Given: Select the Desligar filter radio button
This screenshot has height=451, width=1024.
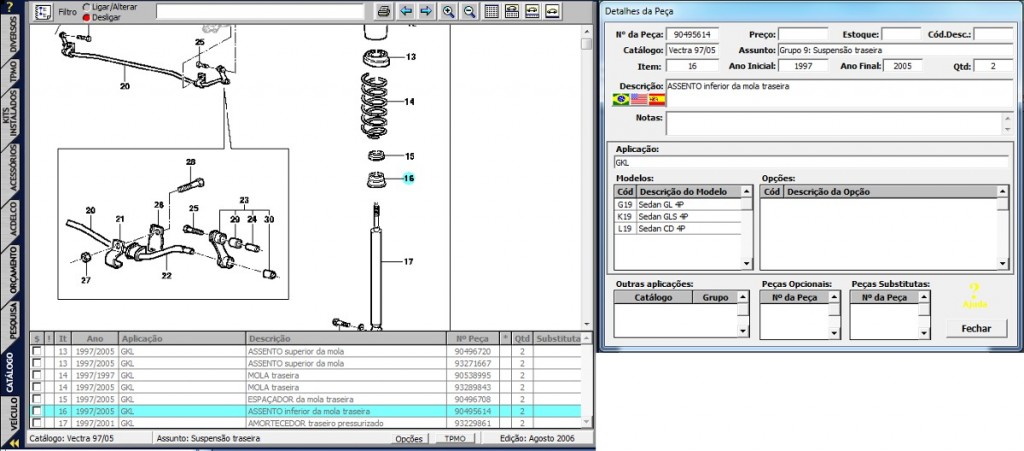Looking at the screenshot, I should (87, 18).
